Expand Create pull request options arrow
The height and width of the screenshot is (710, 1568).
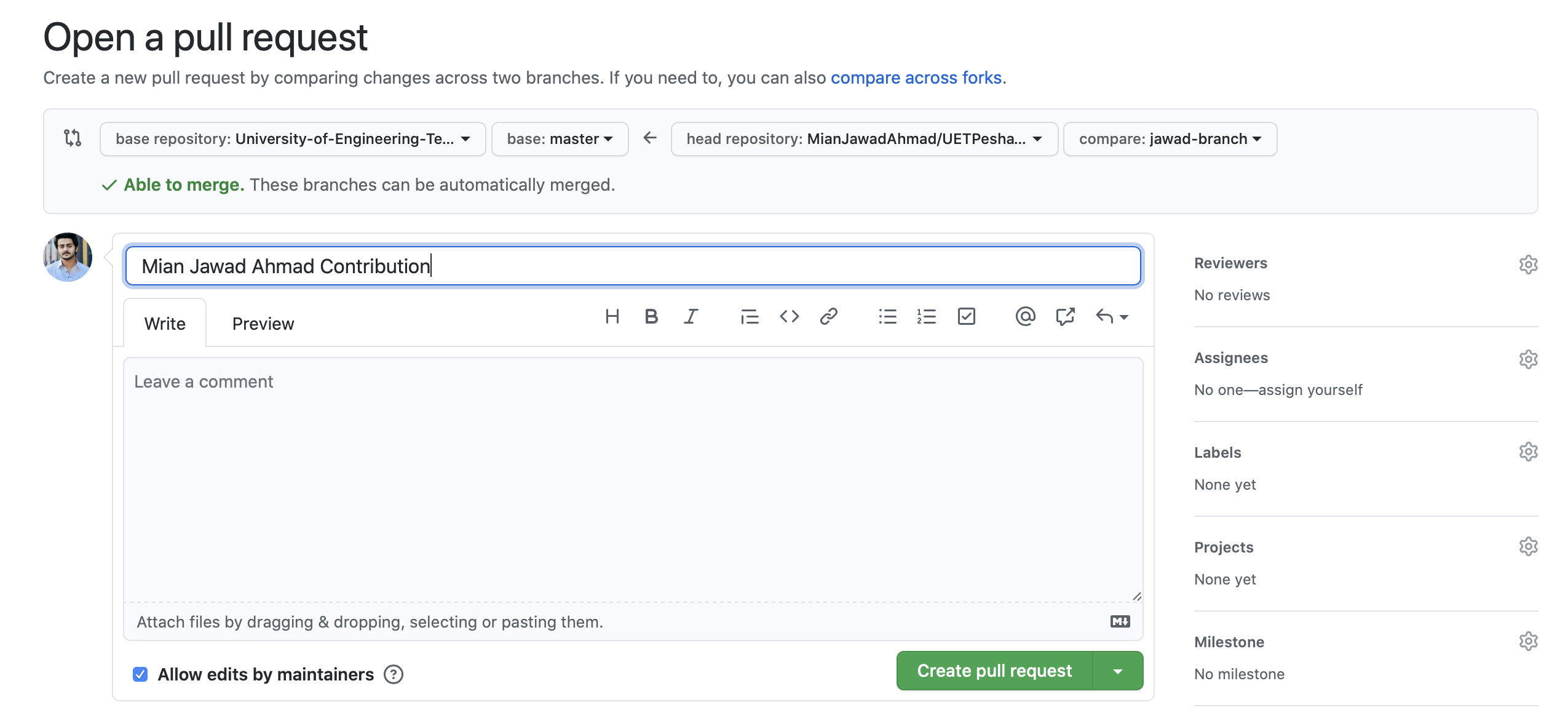coord(1118,671)
